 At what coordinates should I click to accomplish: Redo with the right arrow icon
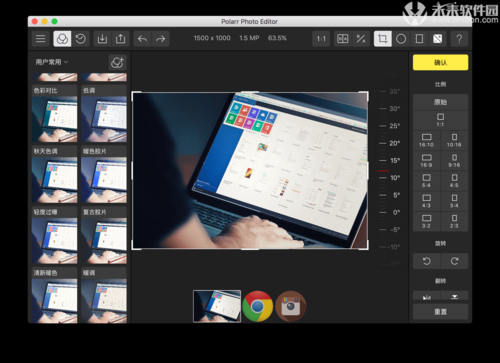(x=161, y=39)
